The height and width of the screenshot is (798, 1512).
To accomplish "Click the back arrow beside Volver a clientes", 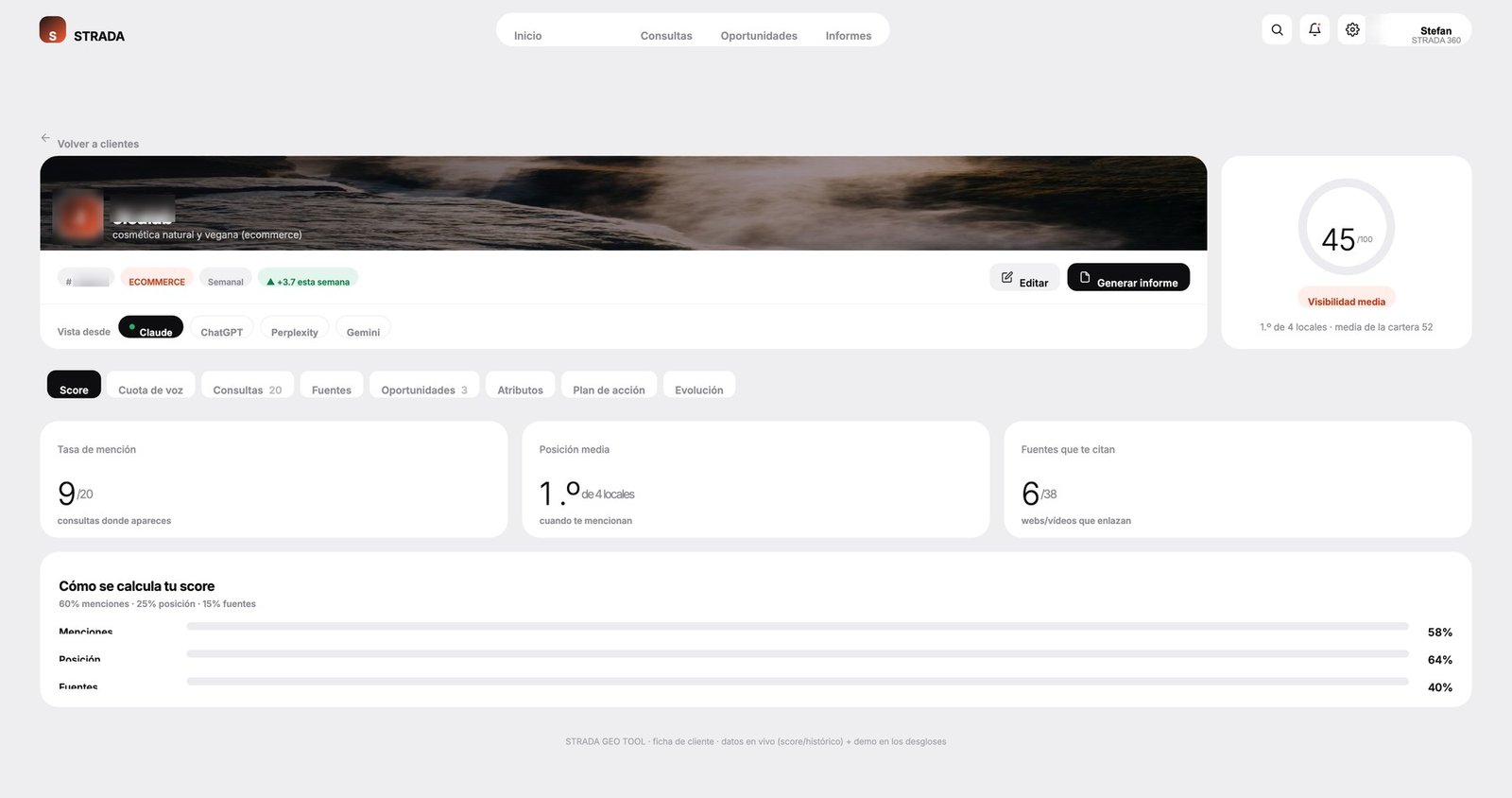I will pyautogui.click(x=45, y=138).
